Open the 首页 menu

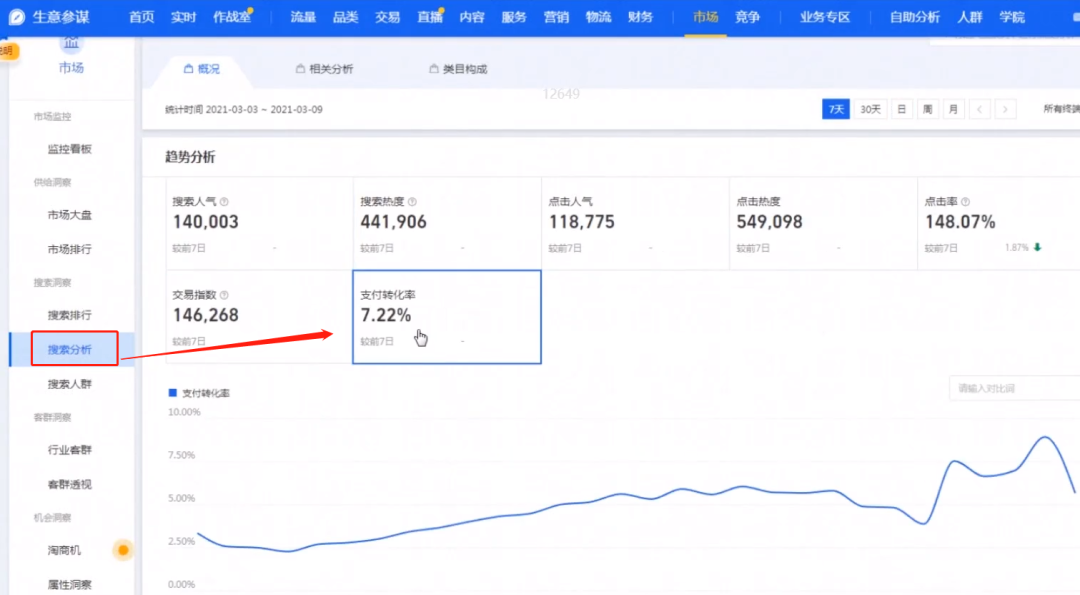pos(141,17)
